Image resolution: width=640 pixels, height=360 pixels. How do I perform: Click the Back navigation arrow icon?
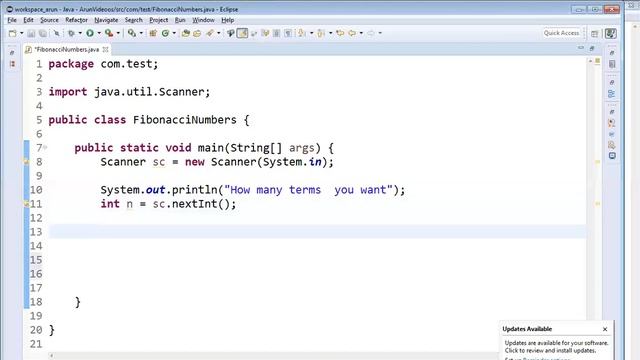[352, 33]
